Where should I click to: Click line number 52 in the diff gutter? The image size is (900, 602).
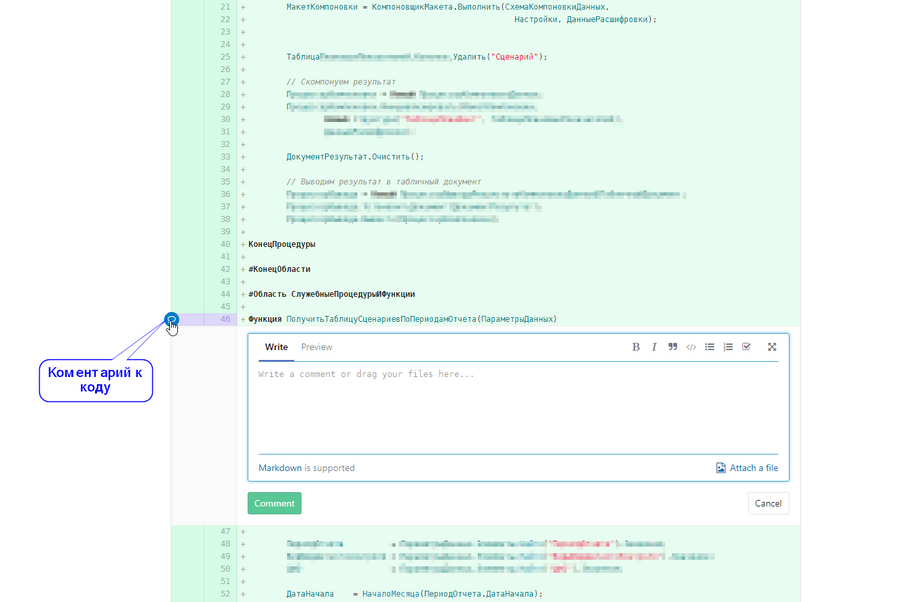click(225, 594)
